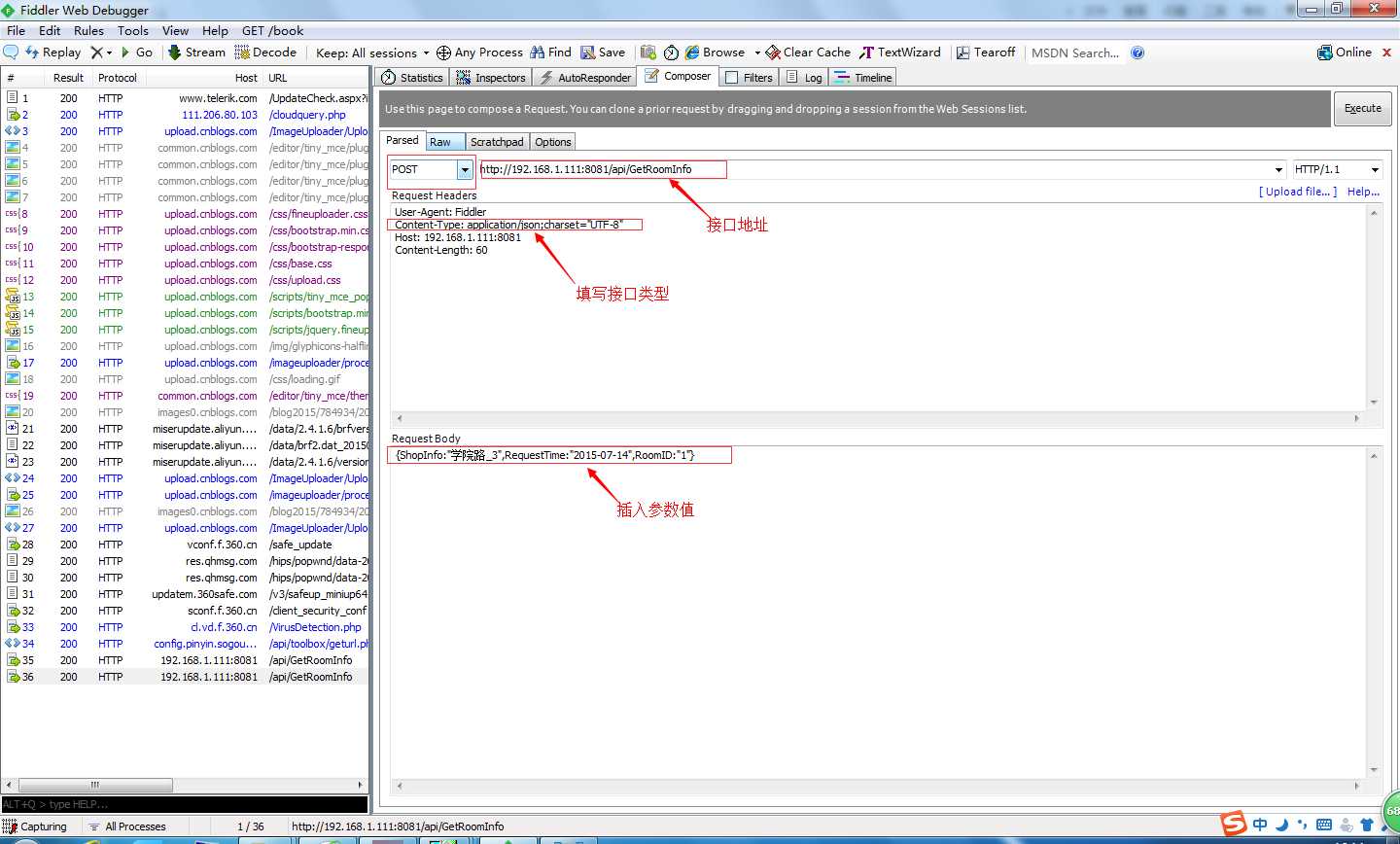1400x844 pixels.
Task: Switch to the Inspectors tab
Action: (x=491, y=78)
